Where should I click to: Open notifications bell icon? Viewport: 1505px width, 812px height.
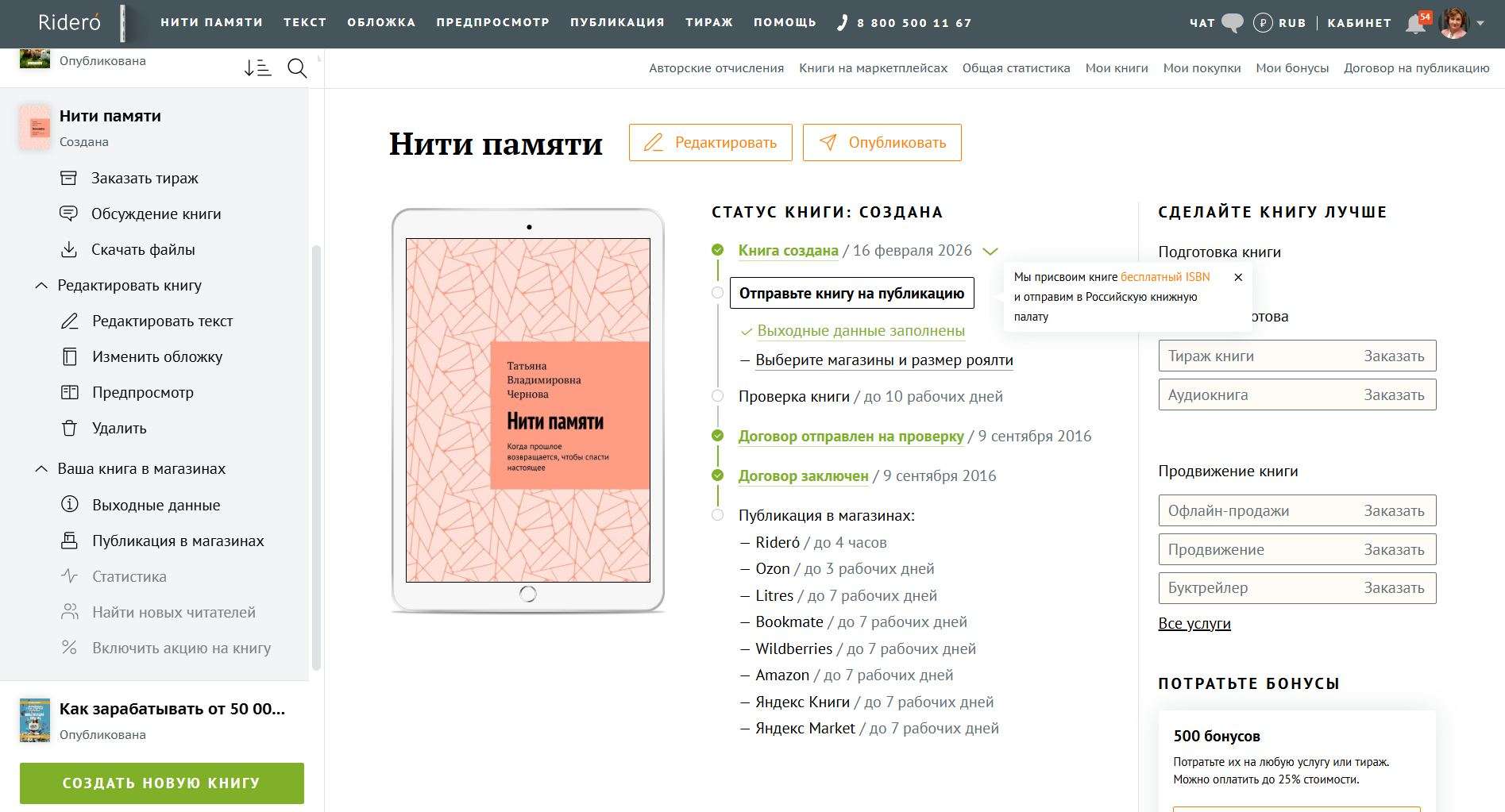[1415, 24]
